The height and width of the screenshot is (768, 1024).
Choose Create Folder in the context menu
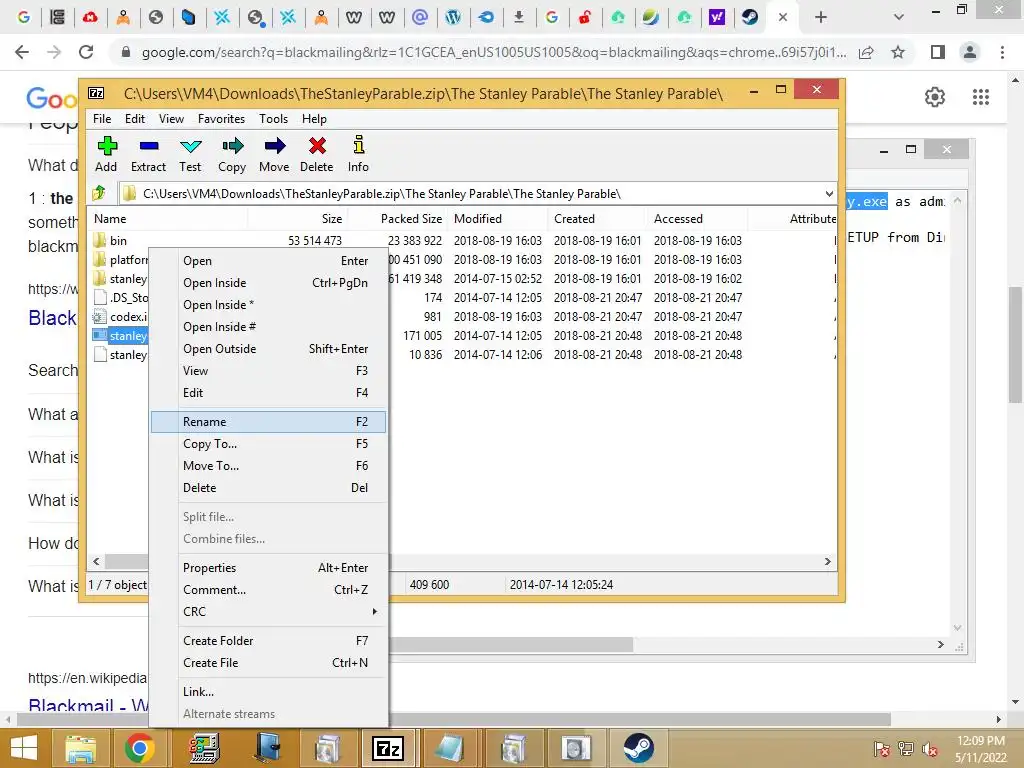(x=268, y=641)
